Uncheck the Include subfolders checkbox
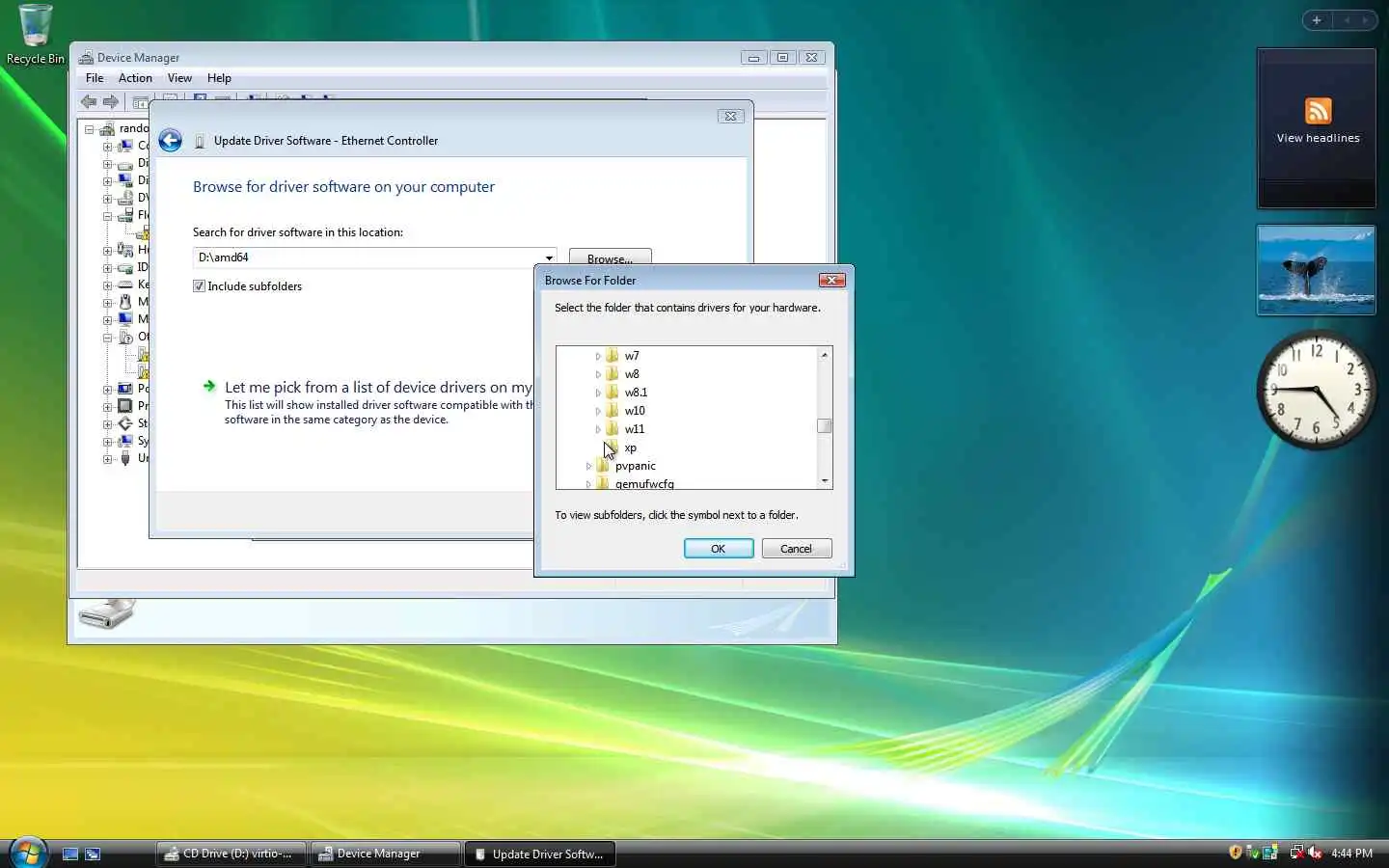The image size is (1389, 868). point(199,286)
